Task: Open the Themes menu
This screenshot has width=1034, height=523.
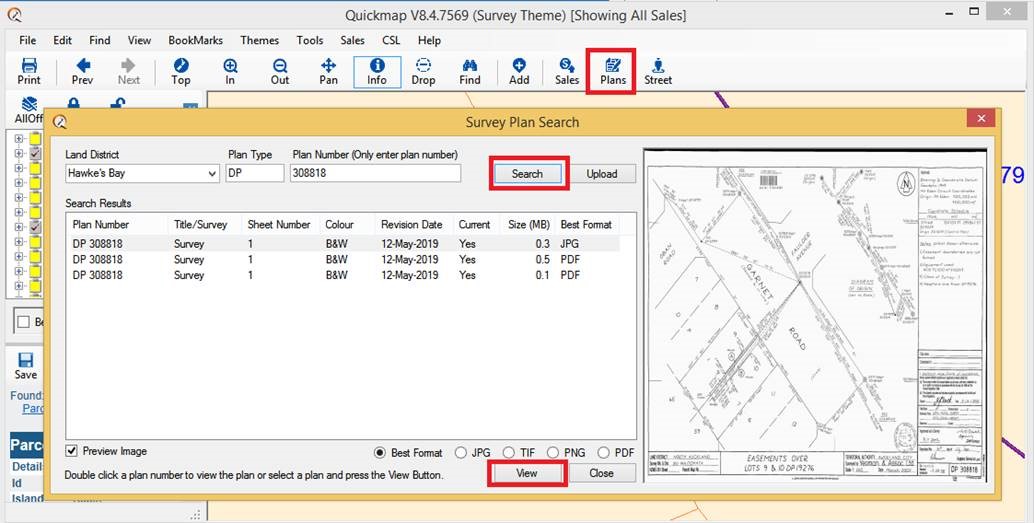Action: (259, 40)
